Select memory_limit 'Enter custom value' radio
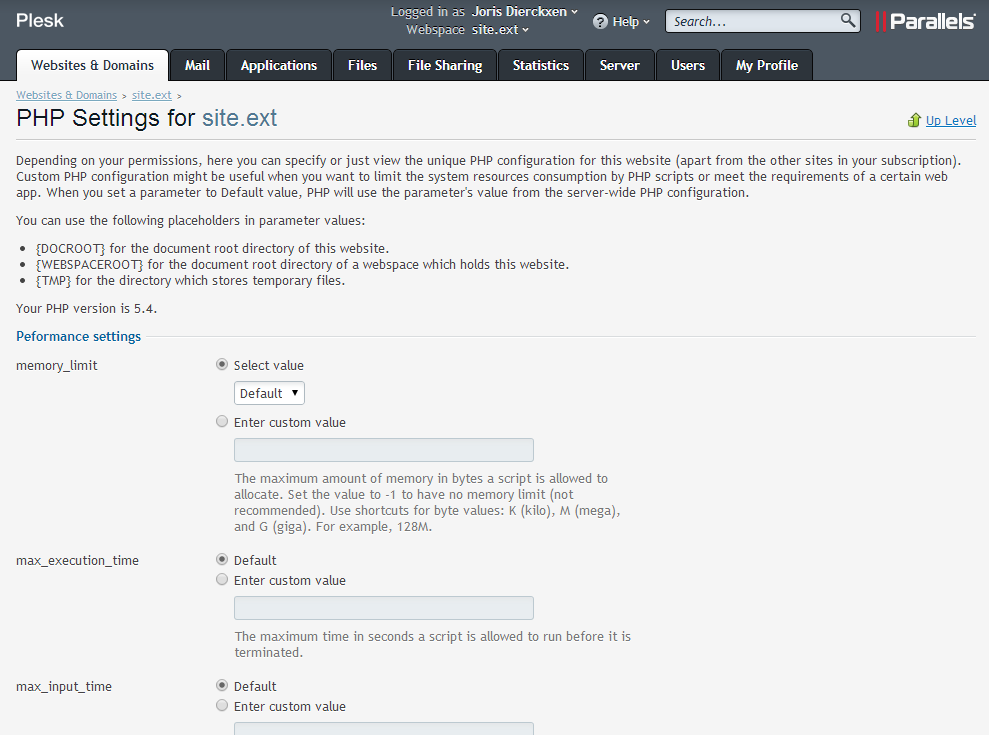The image size is (989, 735). click(x=222, y=421)
